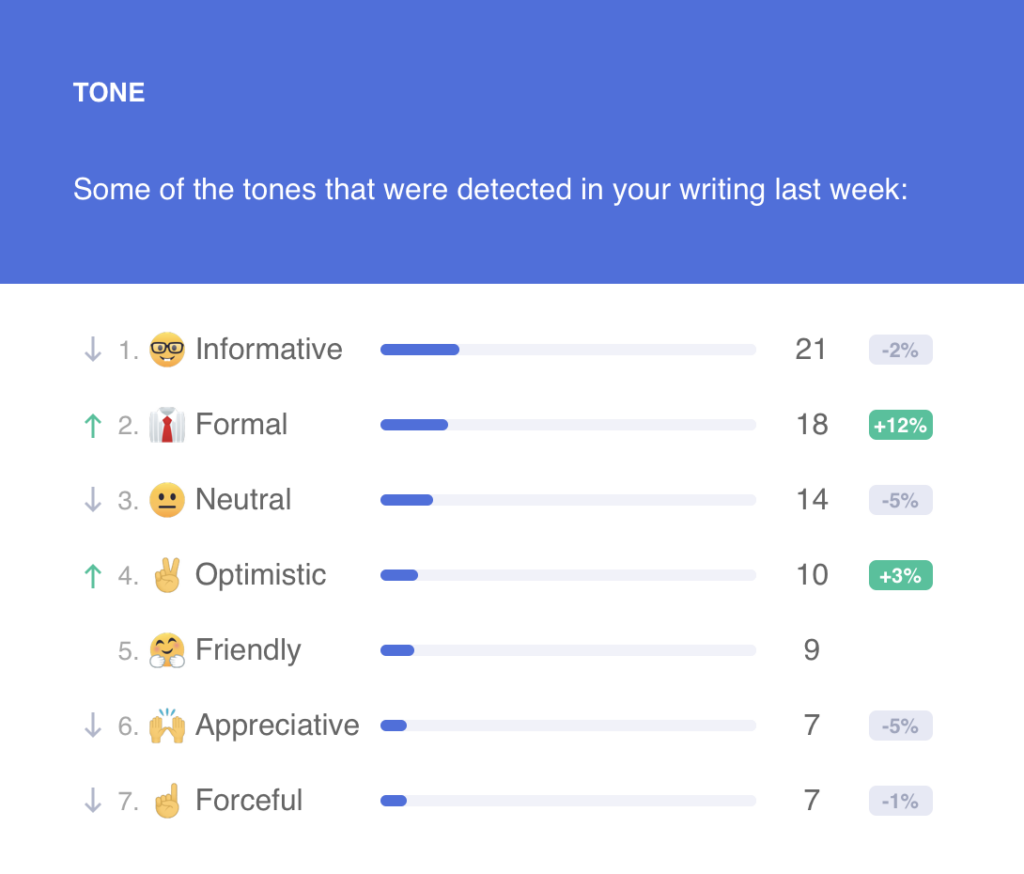Click the down arrow next to Forceful
This screenshot has width=1024, height=874.
(93, 800)
